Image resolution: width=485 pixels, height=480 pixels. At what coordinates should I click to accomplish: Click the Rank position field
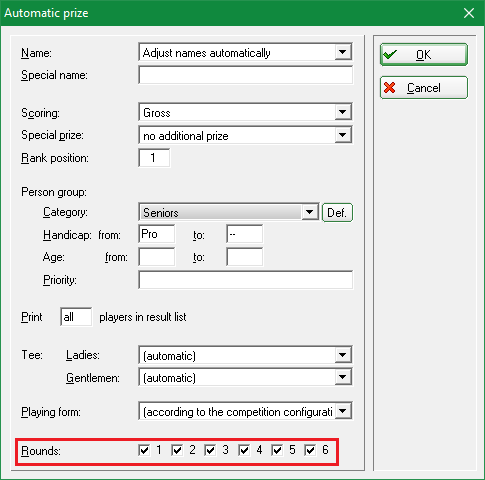point(154,158)
